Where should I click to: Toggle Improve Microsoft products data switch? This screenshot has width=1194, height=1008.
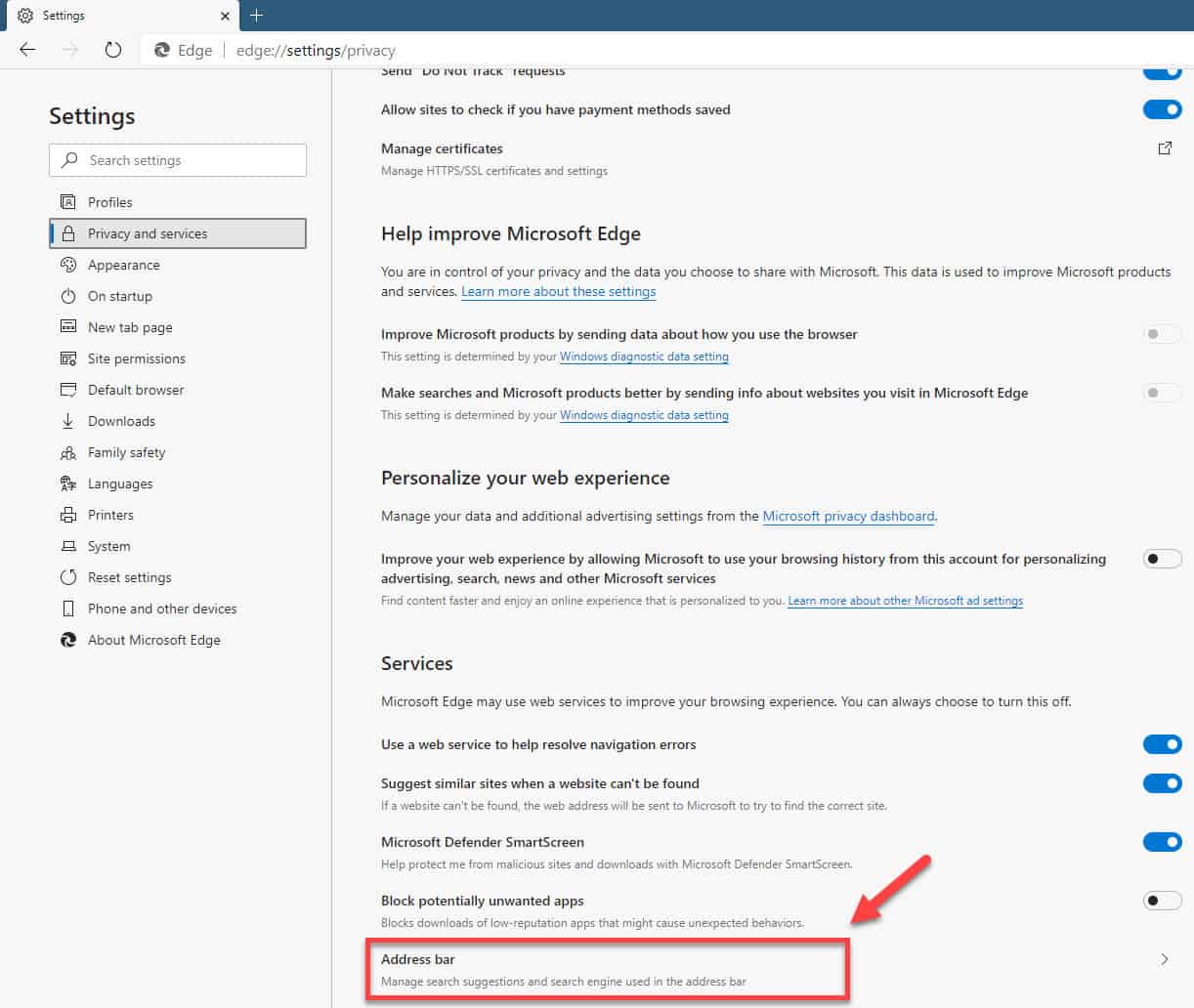1163,334
